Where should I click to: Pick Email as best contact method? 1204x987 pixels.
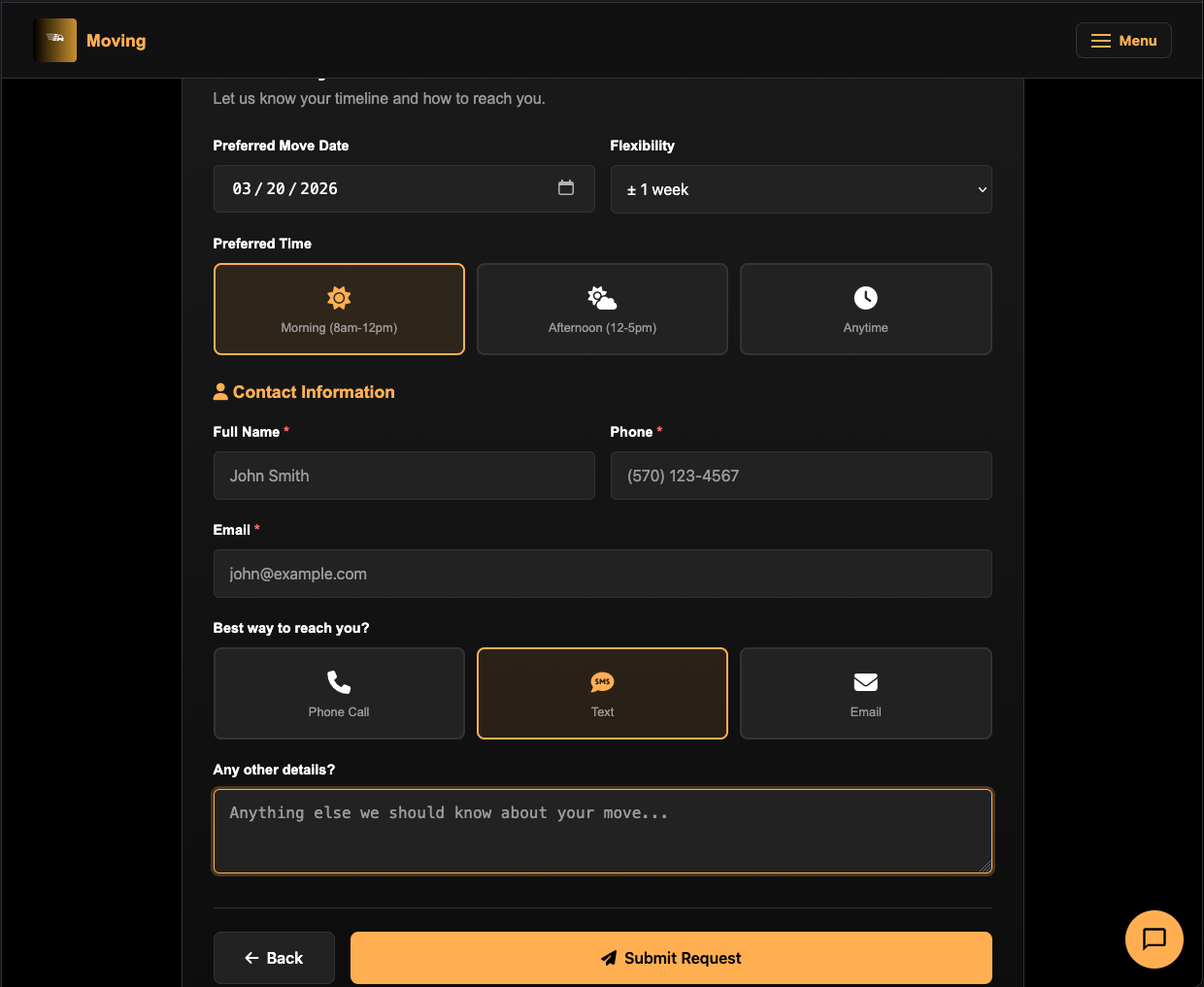[x=865, y=693]
